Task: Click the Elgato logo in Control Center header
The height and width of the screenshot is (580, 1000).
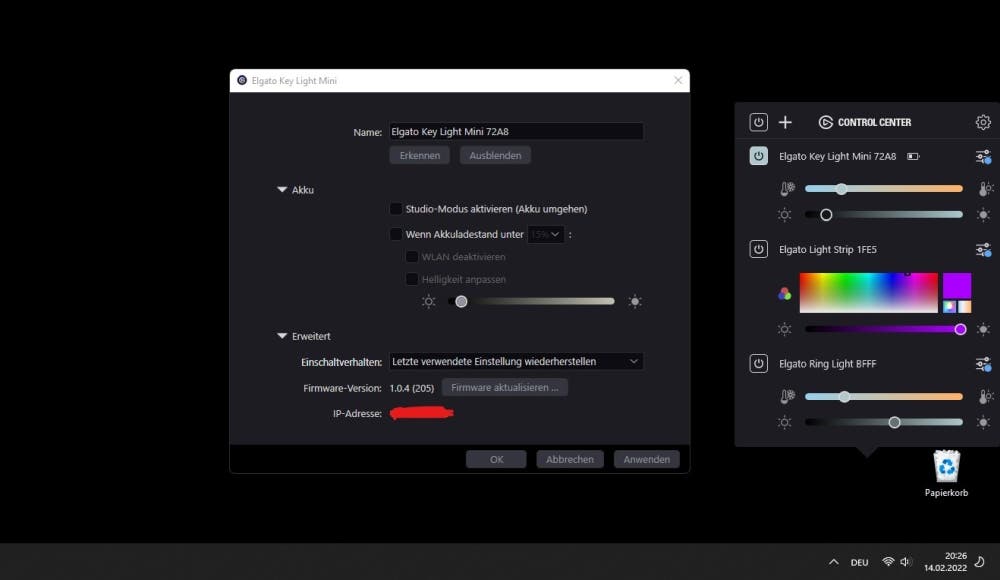Action: coord(825,122)
